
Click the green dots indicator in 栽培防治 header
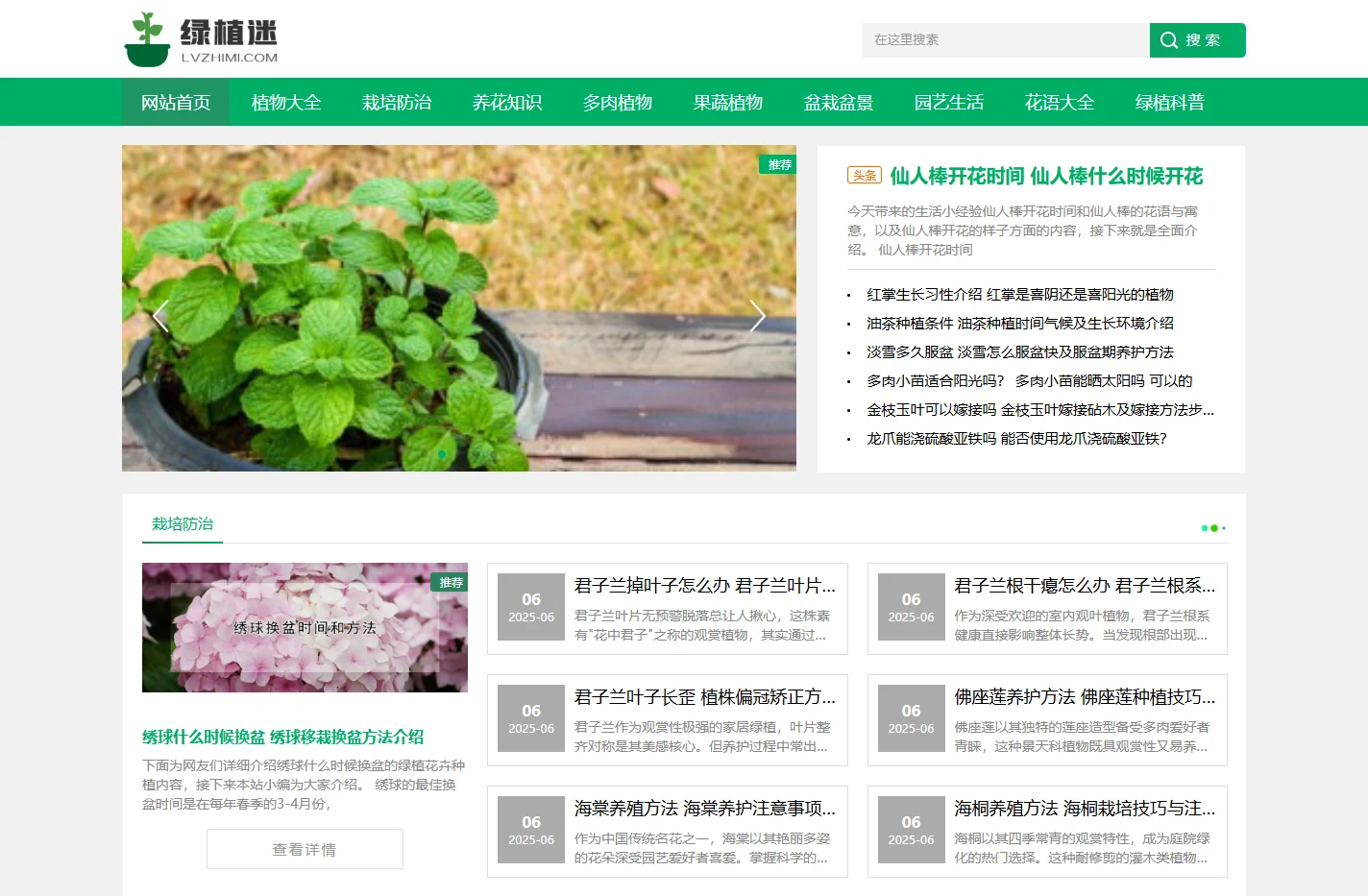tap(1213, 528)
